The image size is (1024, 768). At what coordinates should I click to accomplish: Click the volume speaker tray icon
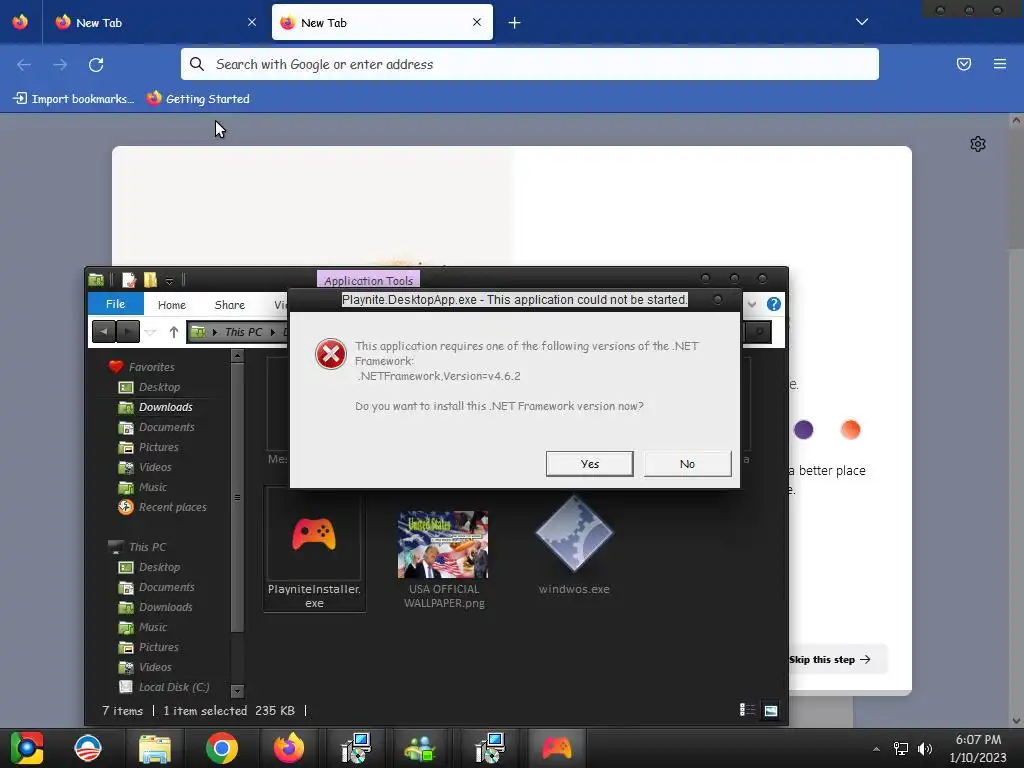[925, 749]
